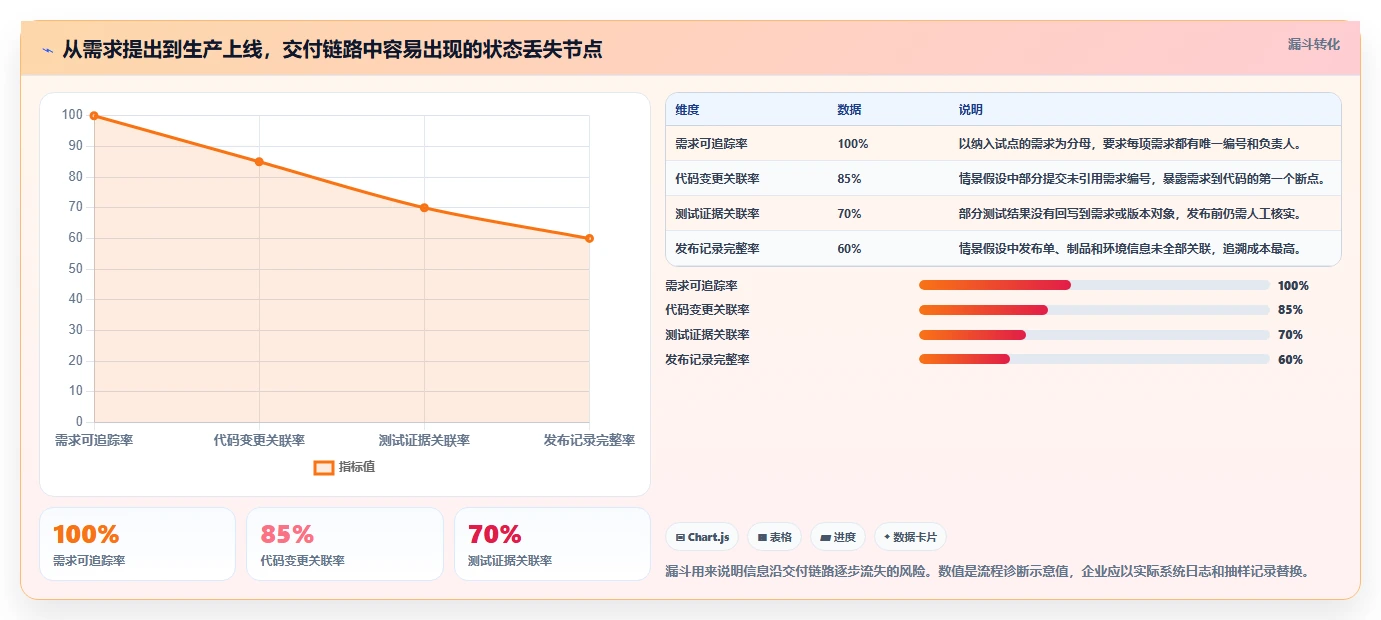Click the 60% value in the table

pos(849,249)
